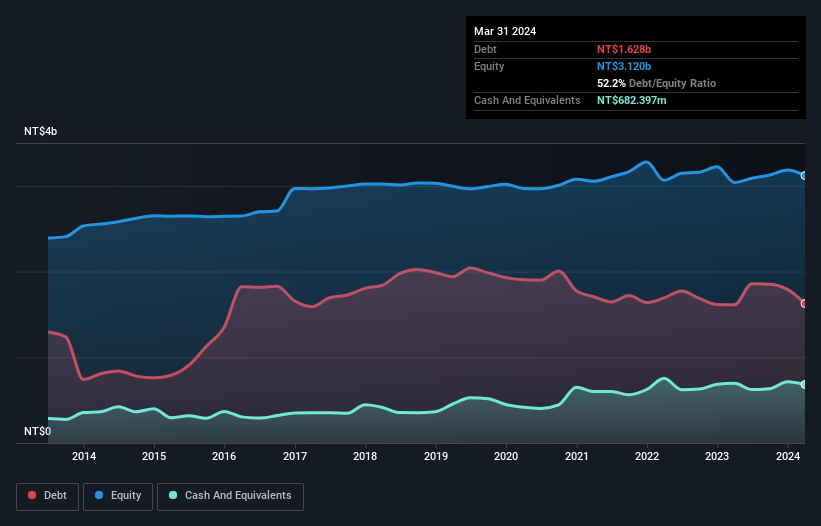Click the Mar 31 2024 tooltip date
Image resolution: width=821 pixels, height=526 pixels.
[505, 31]
